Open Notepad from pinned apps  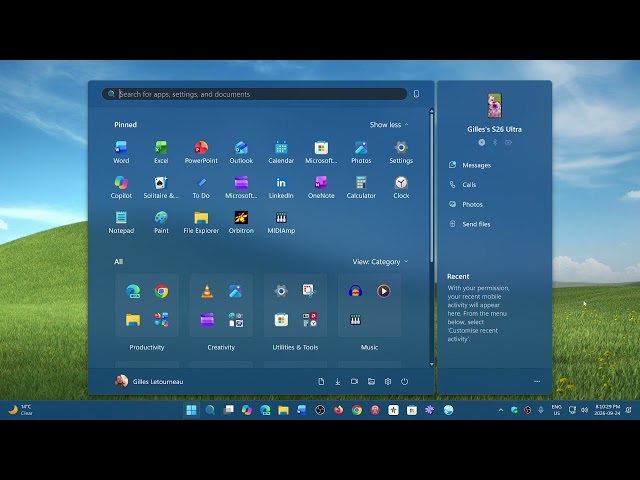[x=121, y=222]
